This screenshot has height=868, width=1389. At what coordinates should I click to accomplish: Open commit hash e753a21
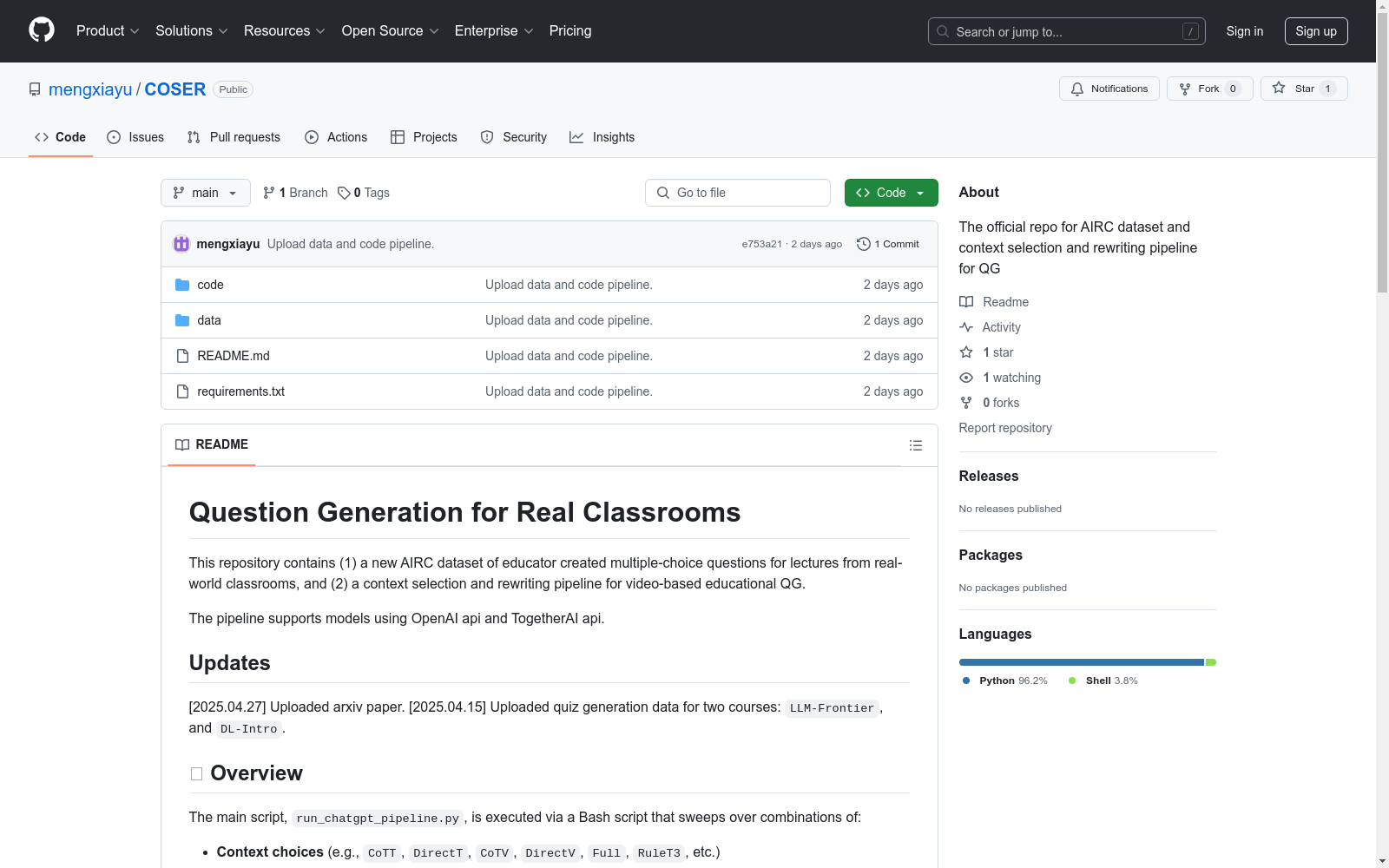tap(761, 244)
